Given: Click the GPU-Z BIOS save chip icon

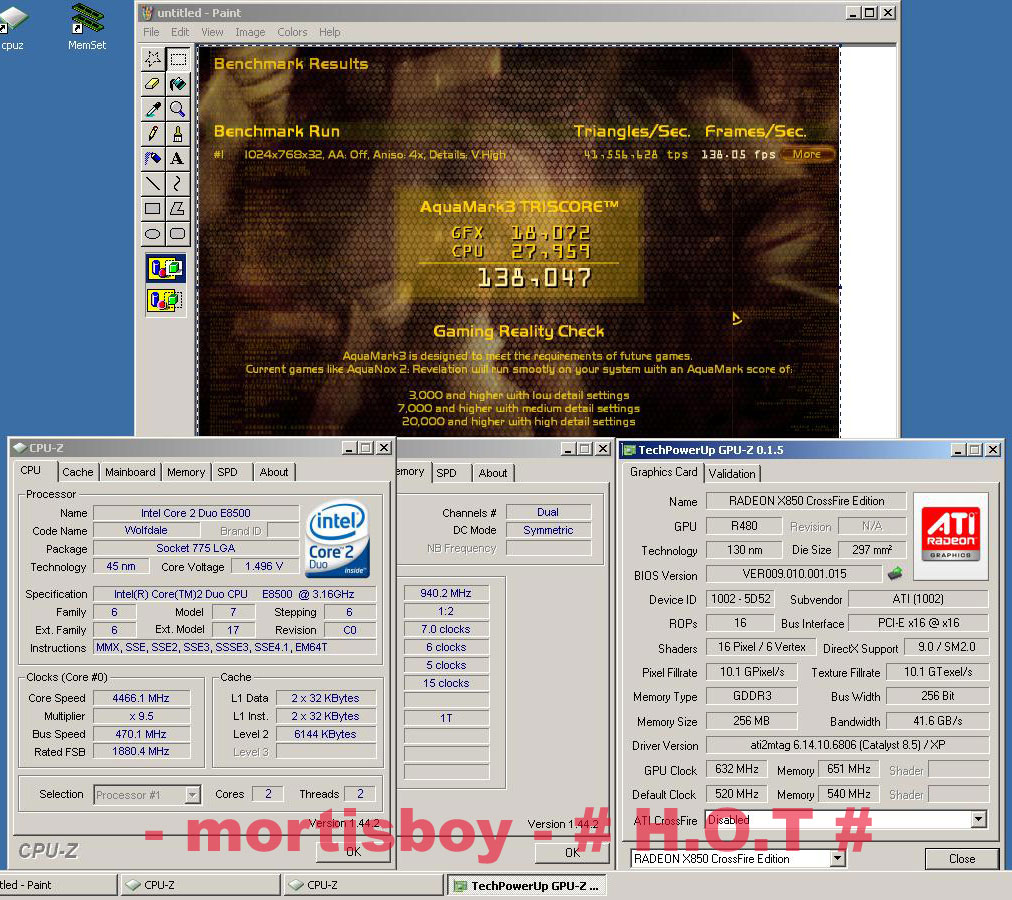Looking at the screenshot, I should [x=895, y=573].
